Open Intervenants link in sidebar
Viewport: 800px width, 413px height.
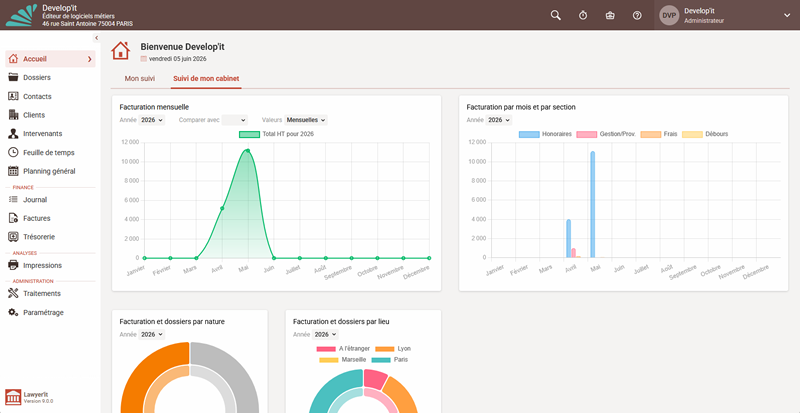[x=43, y=134]
